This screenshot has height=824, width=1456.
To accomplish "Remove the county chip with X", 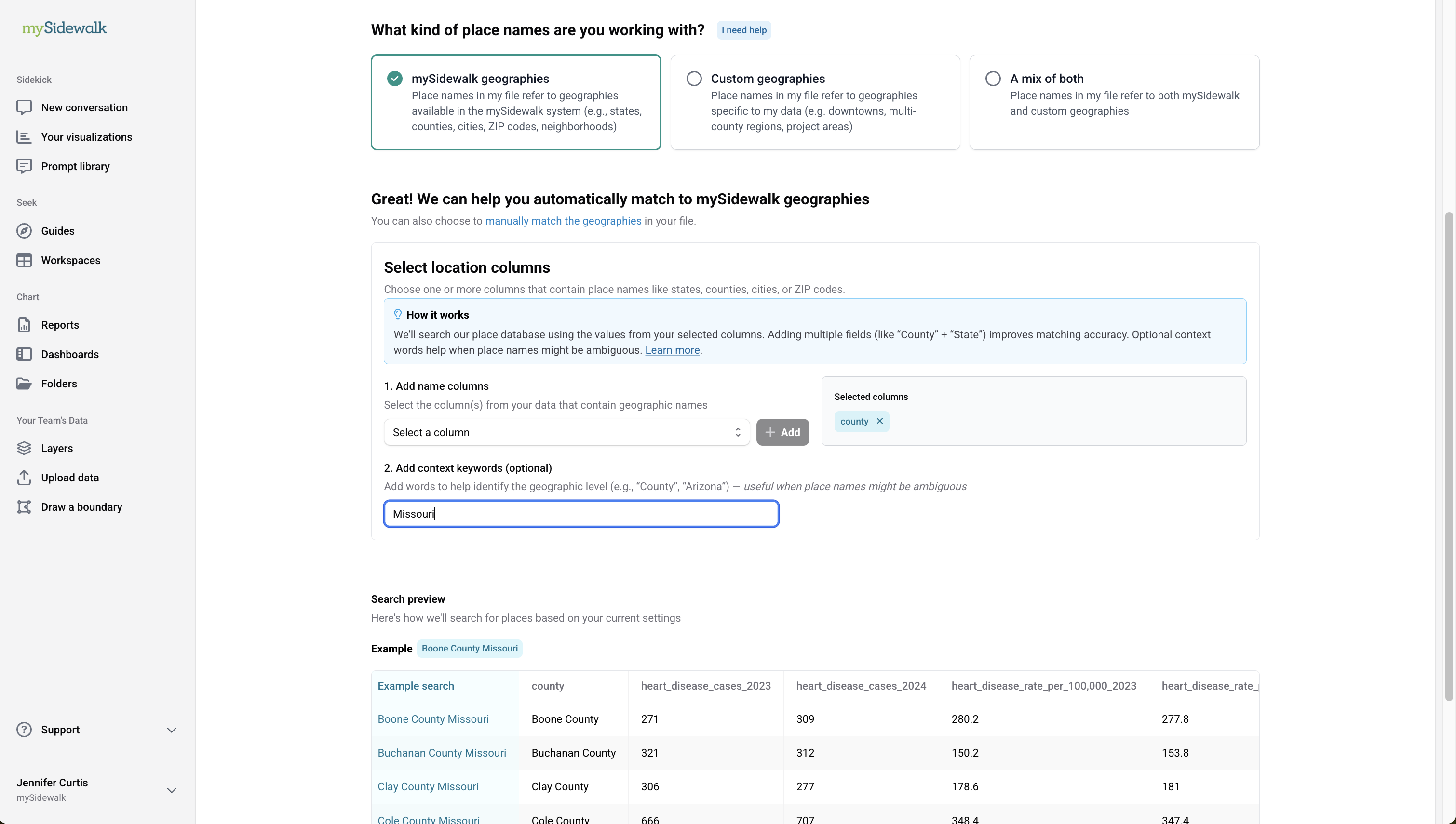I will point(880,421).
